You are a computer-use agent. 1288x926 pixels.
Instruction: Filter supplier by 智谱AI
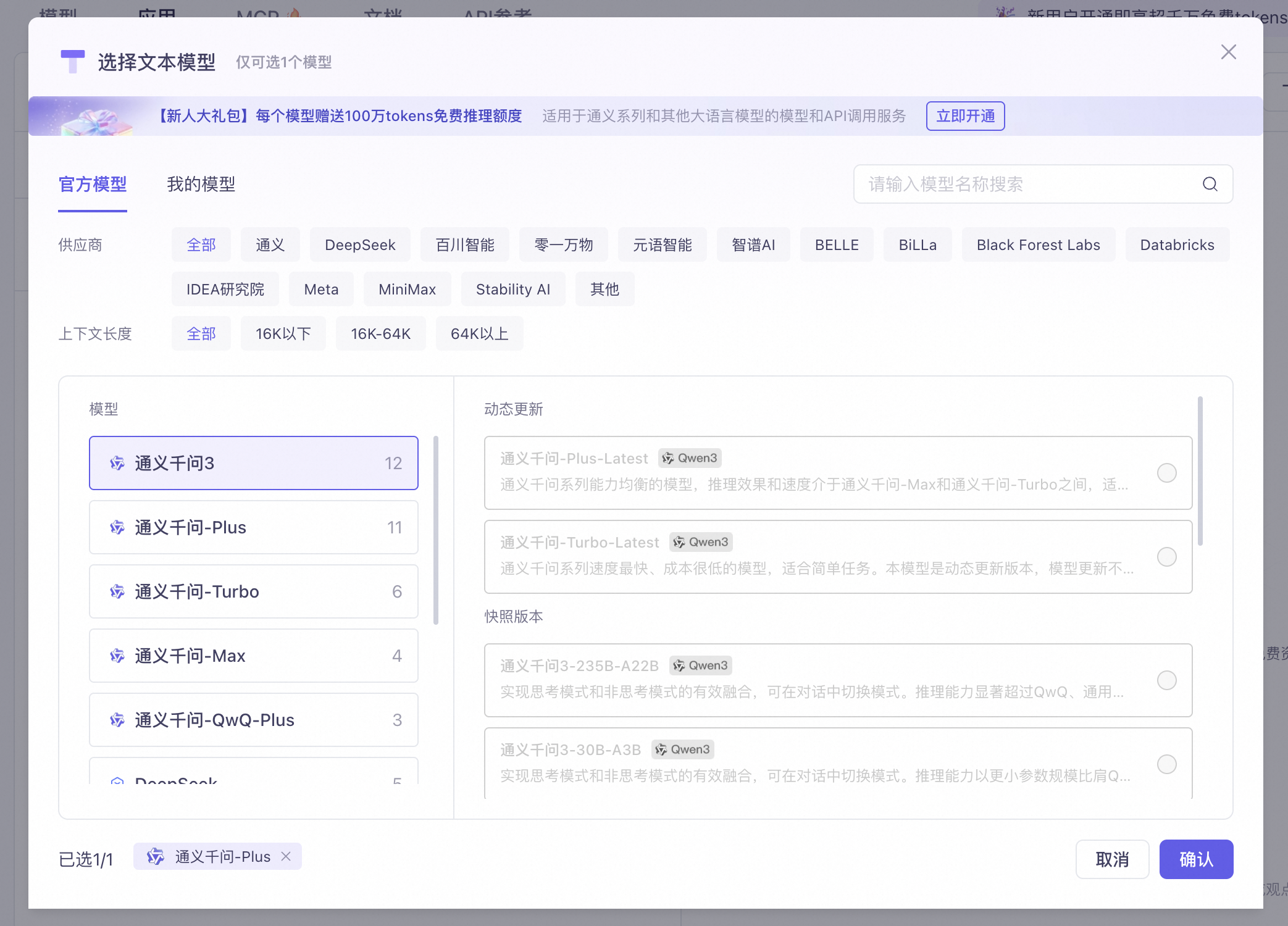753,245
